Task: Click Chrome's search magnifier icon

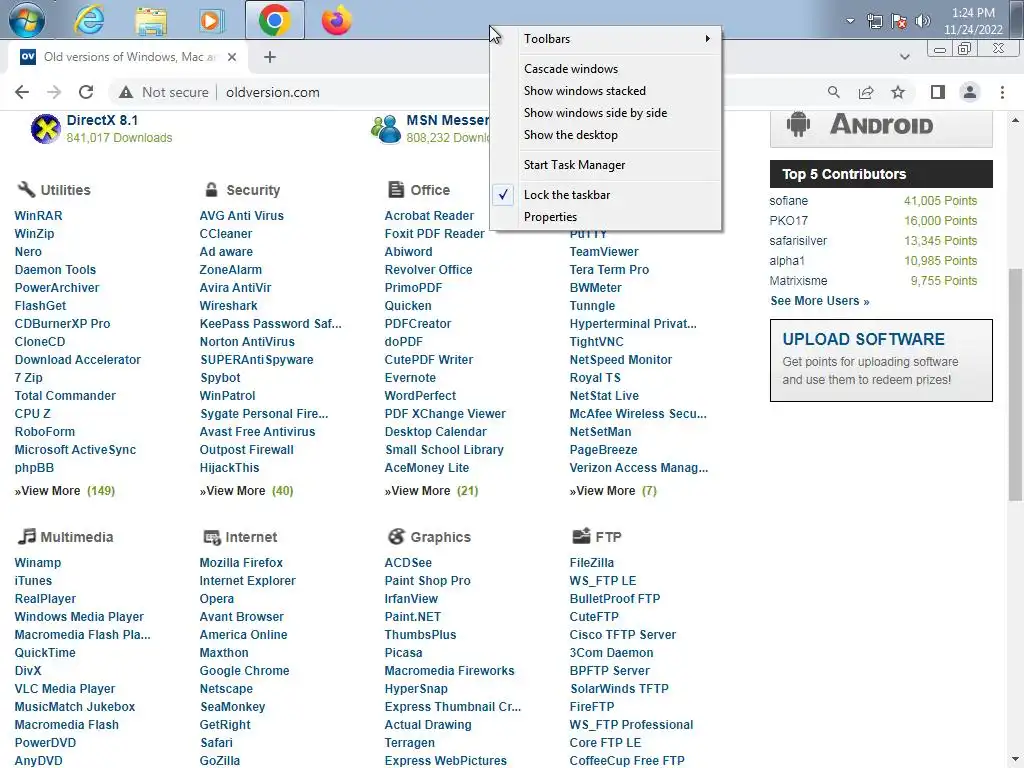Action: [x=833, y=92]
